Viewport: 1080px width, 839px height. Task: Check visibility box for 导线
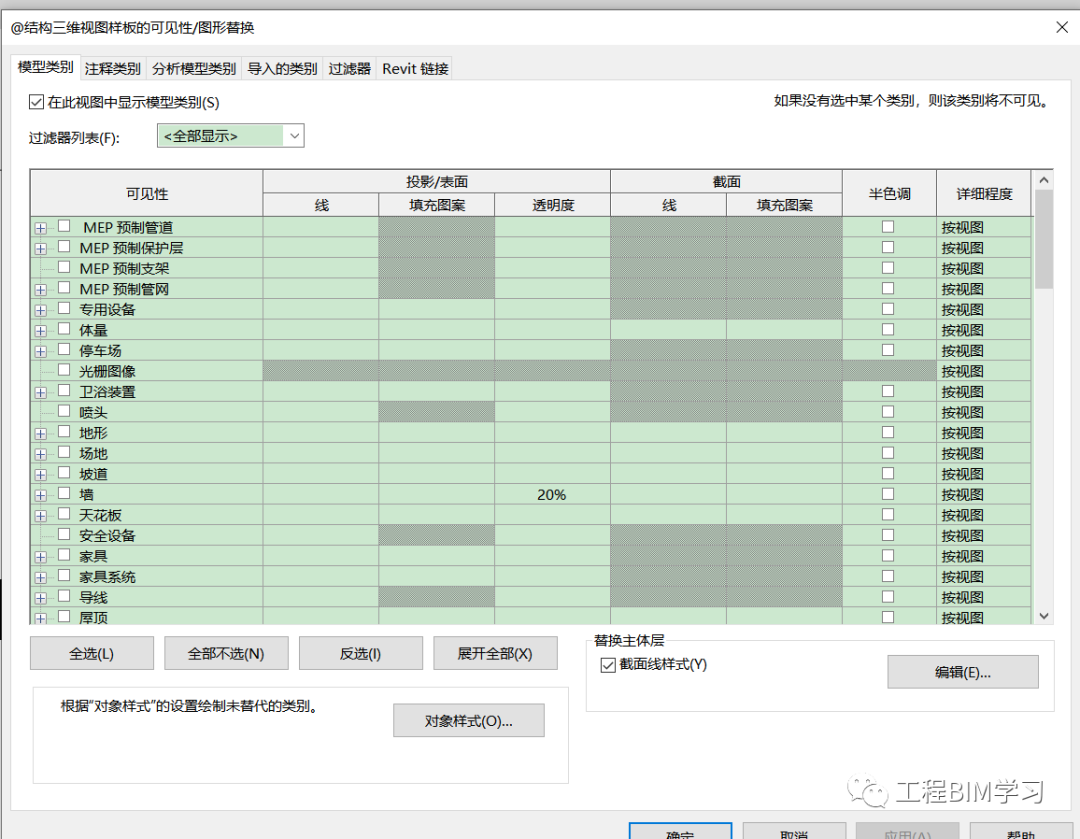point(64,596)
